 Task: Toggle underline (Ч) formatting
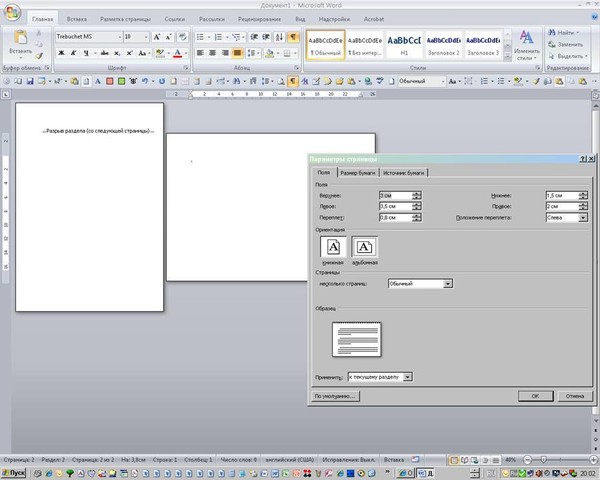click(x=86, y=53)
